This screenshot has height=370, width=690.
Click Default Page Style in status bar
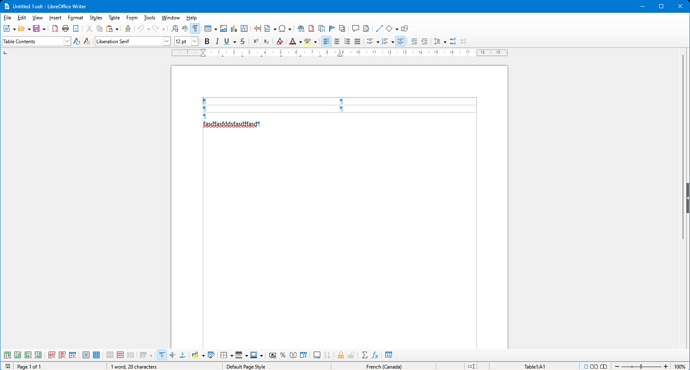coord(246,366)
